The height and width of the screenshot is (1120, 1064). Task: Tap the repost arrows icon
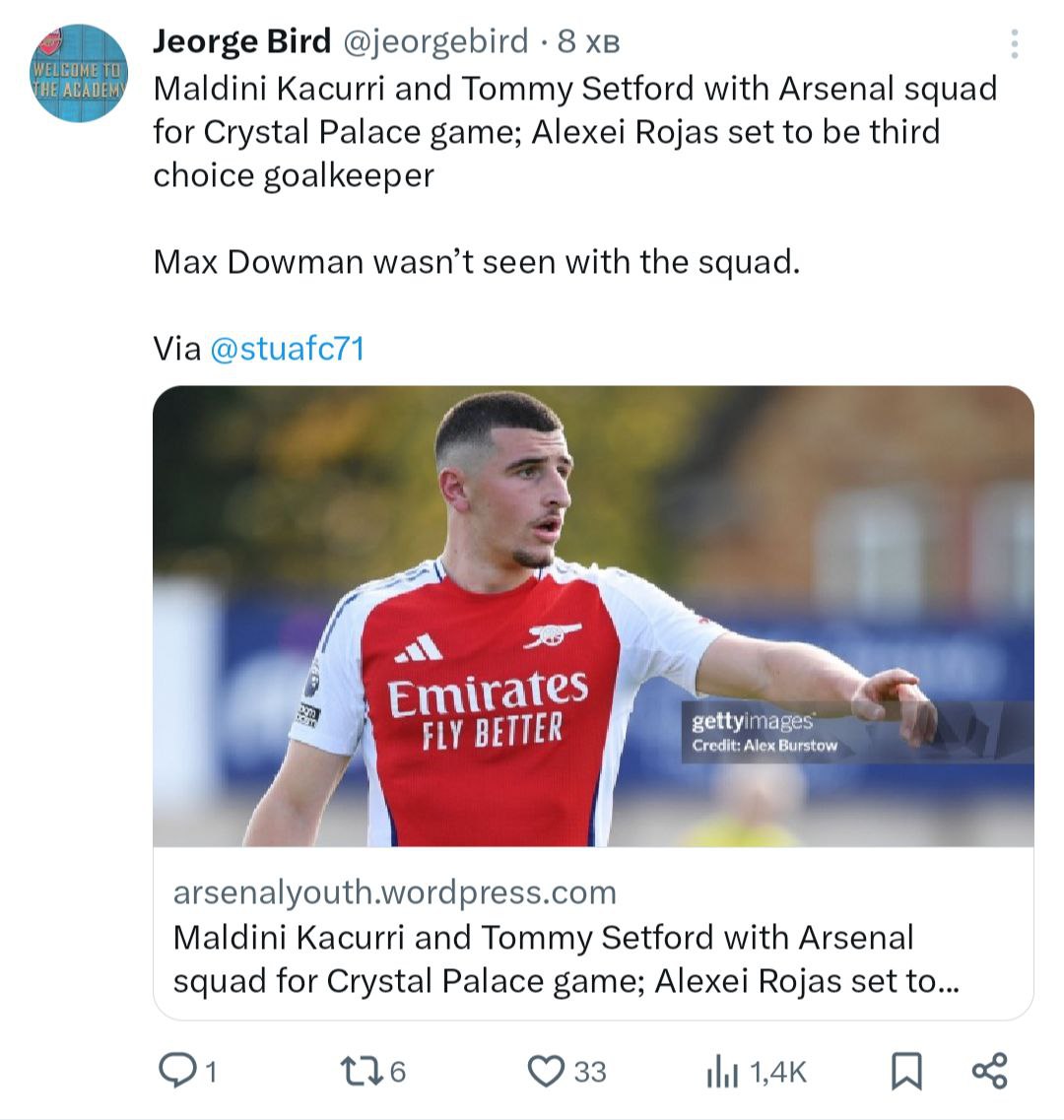[x=356, y=1071]
